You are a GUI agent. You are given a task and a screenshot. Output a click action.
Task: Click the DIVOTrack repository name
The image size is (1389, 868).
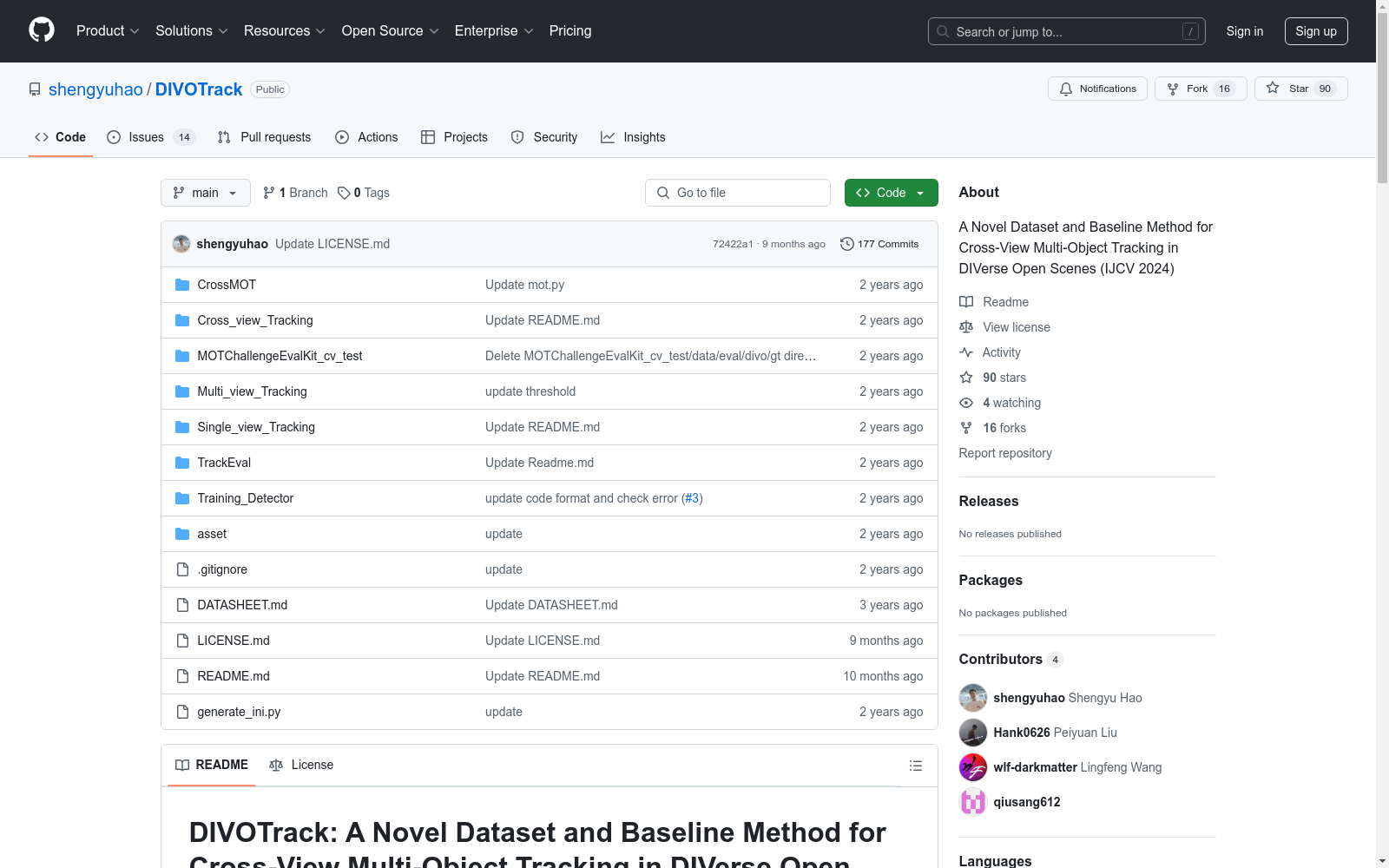click(199, 89)
